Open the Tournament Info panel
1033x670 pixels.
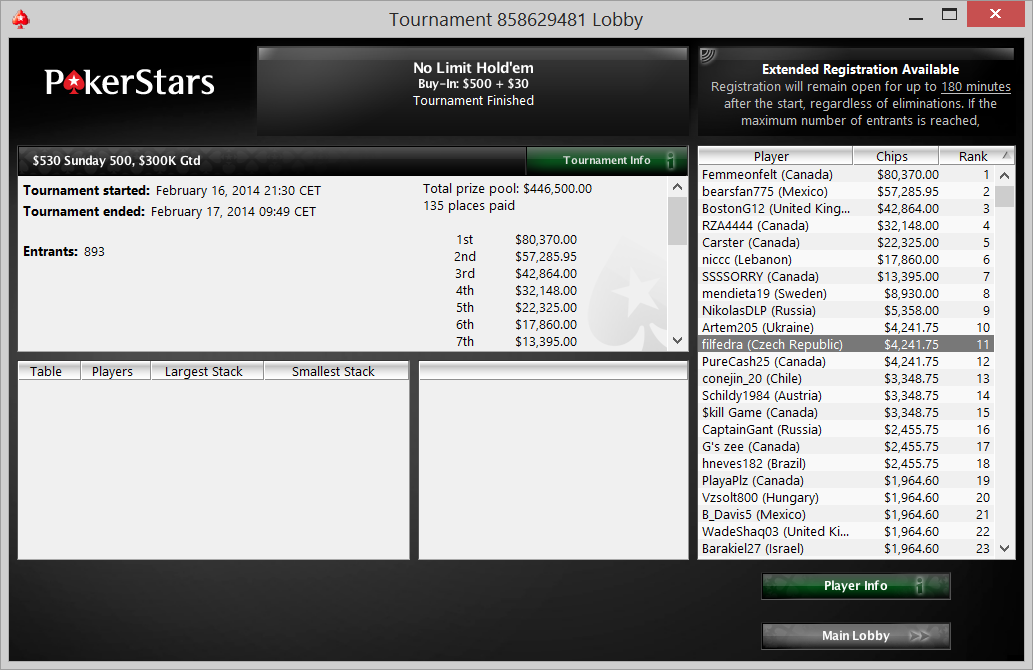pos(607,160)
